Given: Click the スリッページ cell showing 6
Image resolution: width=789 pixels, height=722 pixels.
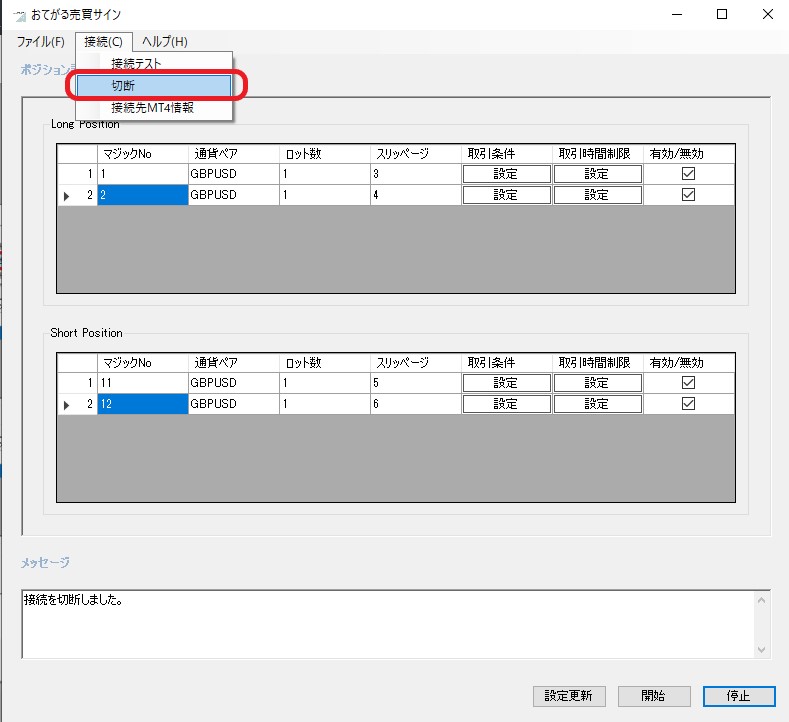Looking at the screenshot, I should click(415, 403).
